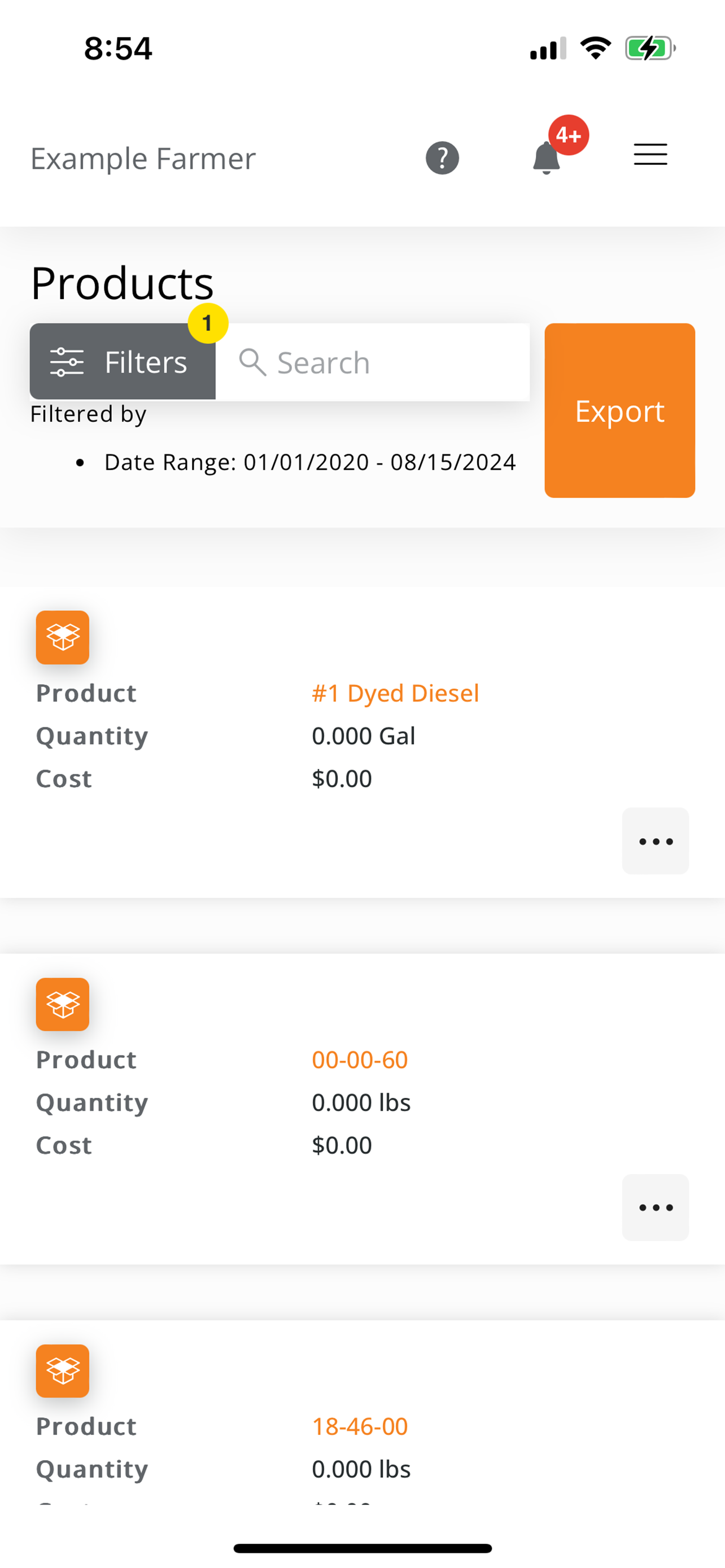
Task: Tap the yellow active filter count badge
Action: tap(208, 323)
